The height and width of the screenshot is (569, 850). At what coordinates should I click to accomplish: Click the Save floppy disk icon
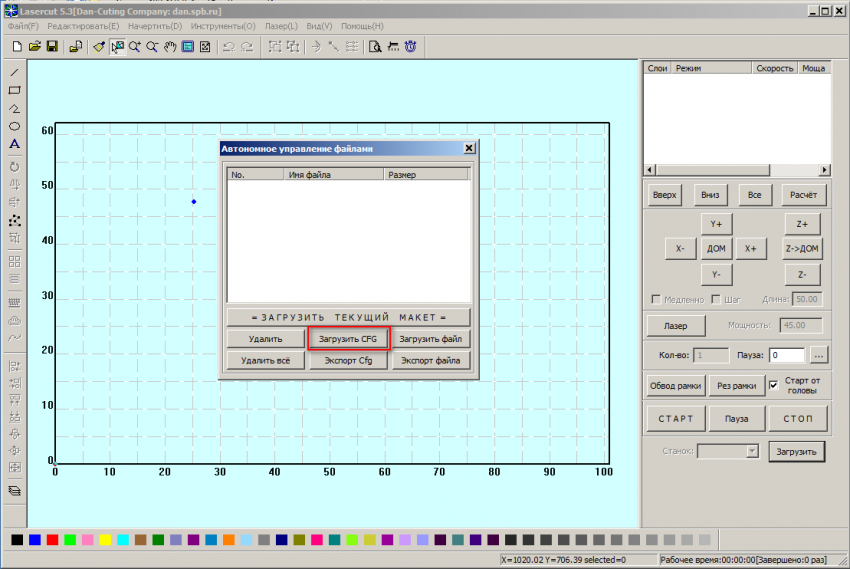(x=51, y=46)
